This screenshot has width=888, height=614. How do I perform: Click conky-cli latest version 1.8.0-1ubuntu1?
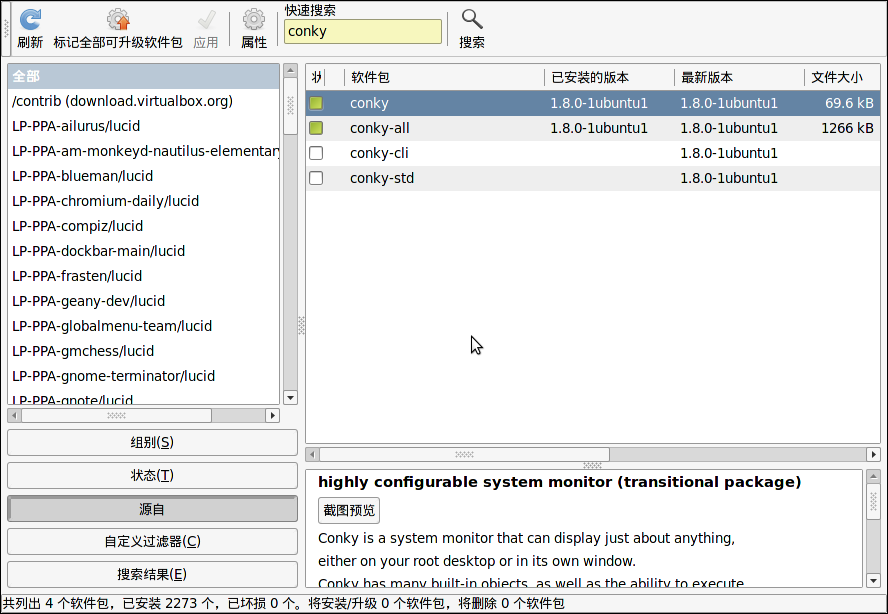point(729,153)
